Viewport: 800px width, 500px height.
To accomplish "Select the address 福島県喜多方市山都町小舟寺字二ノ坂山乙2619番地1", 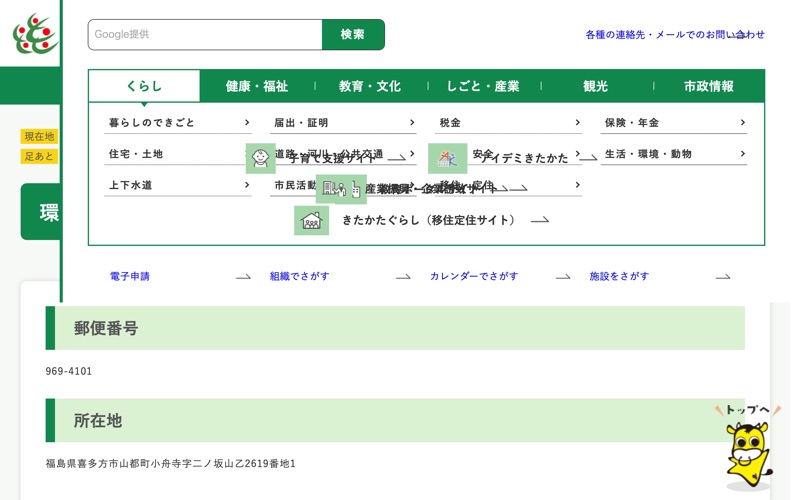I will tap(170, 463).
